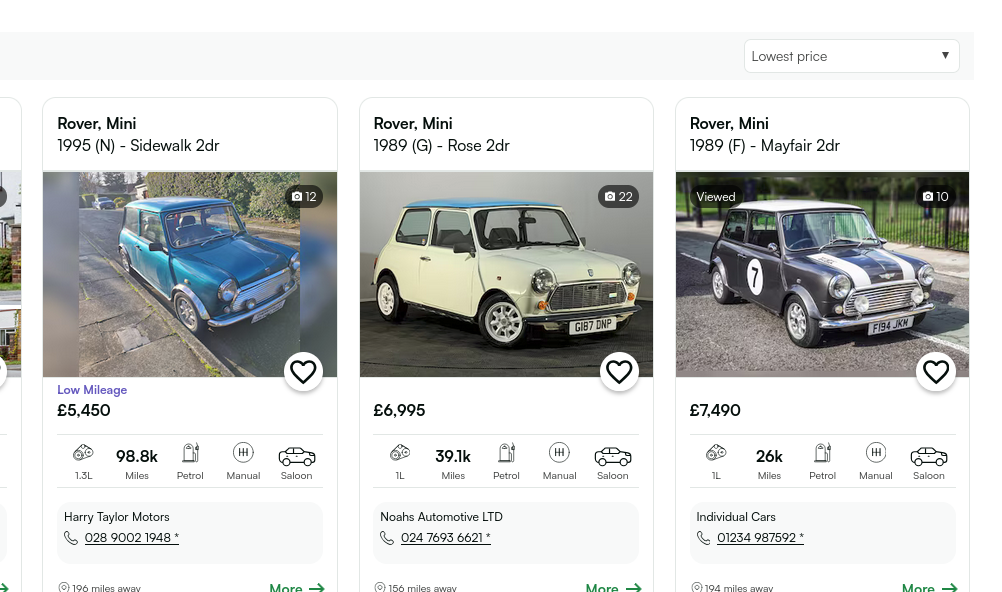Click the Manual gearbox icon on Rose listing

559,453
